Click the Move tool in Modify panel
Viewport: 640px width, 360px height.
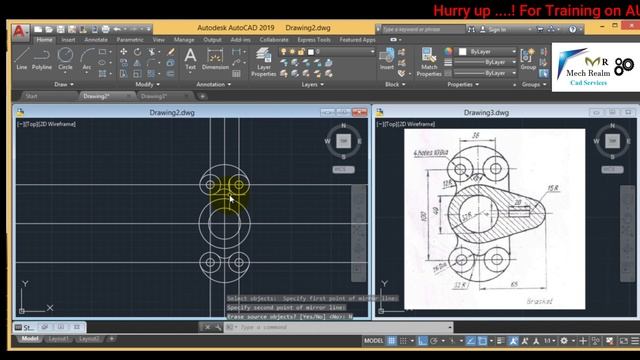point(123,52)
